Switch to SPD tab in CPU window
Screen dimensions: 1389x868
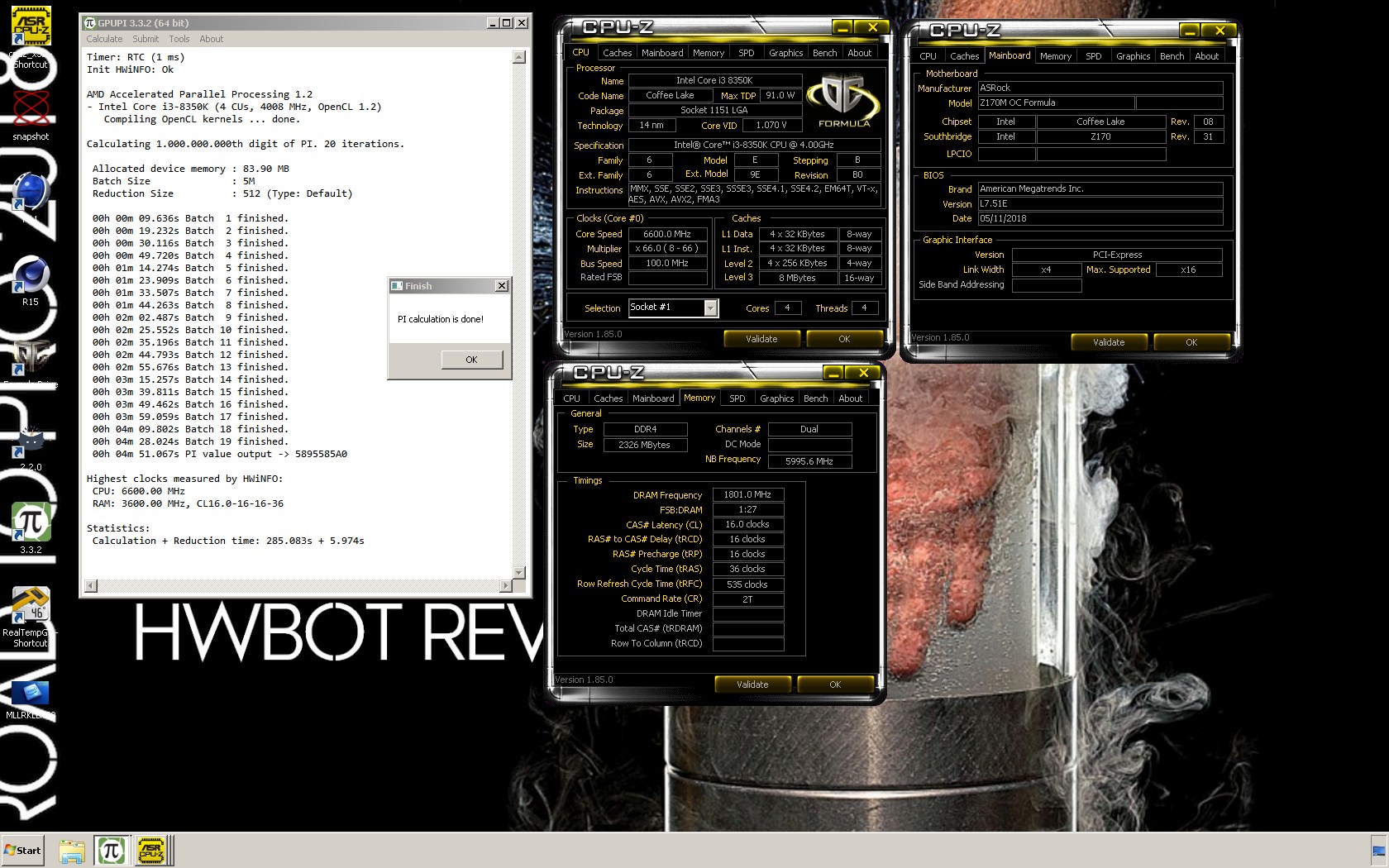pyautogui.click(x=747, y=53)
